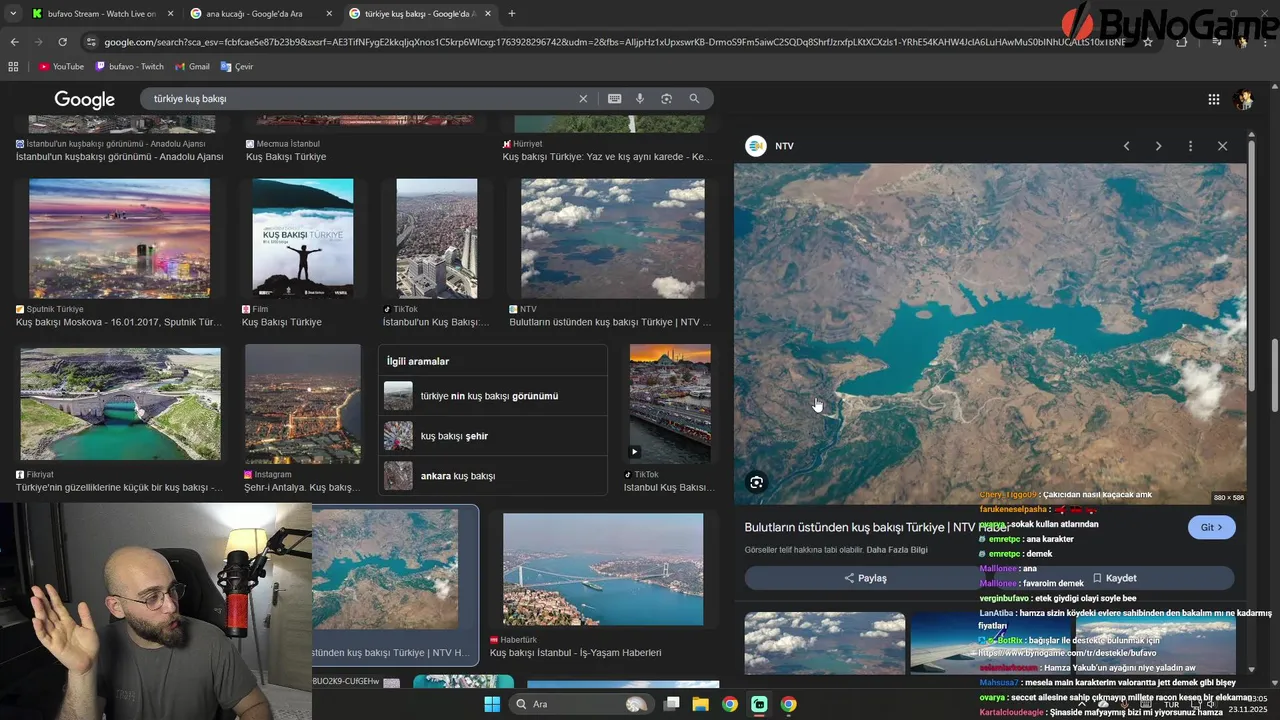Image resolution: width=1280 pixels, height=720 pixels.
Task: Open File Explorer from the taskbar
Action: pyautogui.click(x=701, y=704)
